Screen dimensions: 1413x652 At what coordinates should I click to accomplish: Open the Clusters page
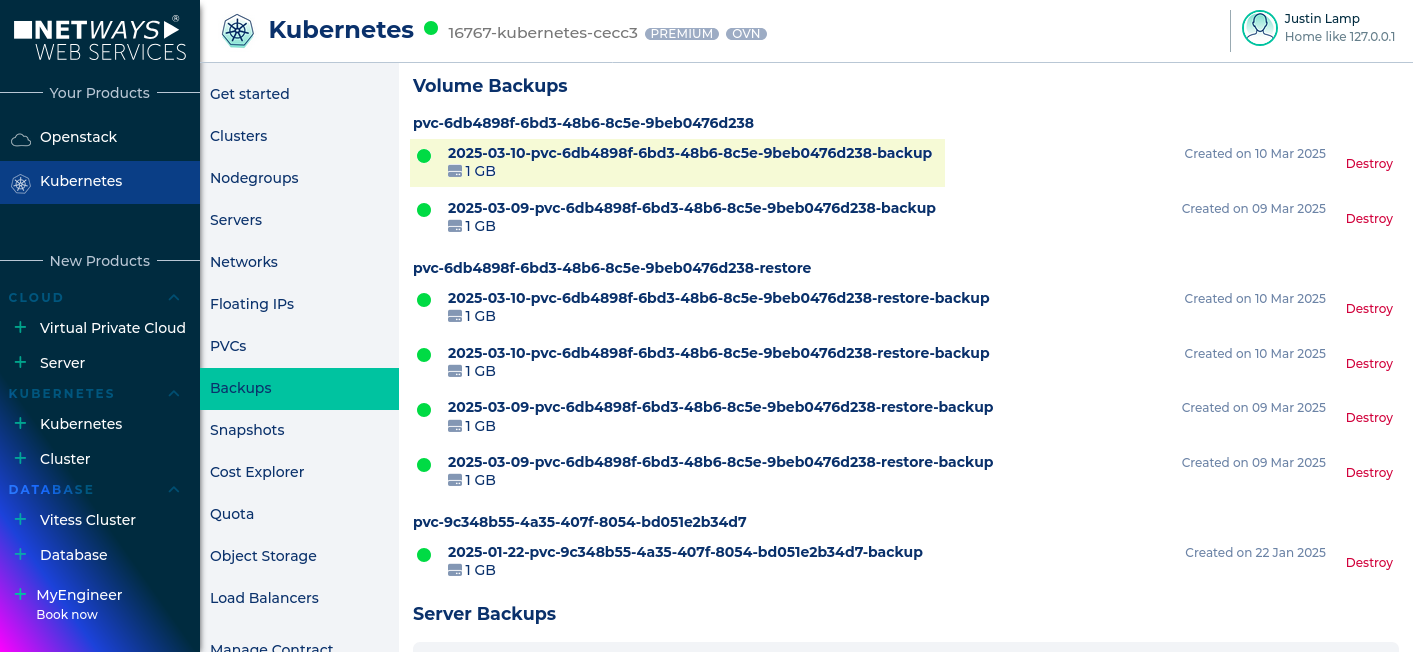pyautogui.click(x=299, y=136)
